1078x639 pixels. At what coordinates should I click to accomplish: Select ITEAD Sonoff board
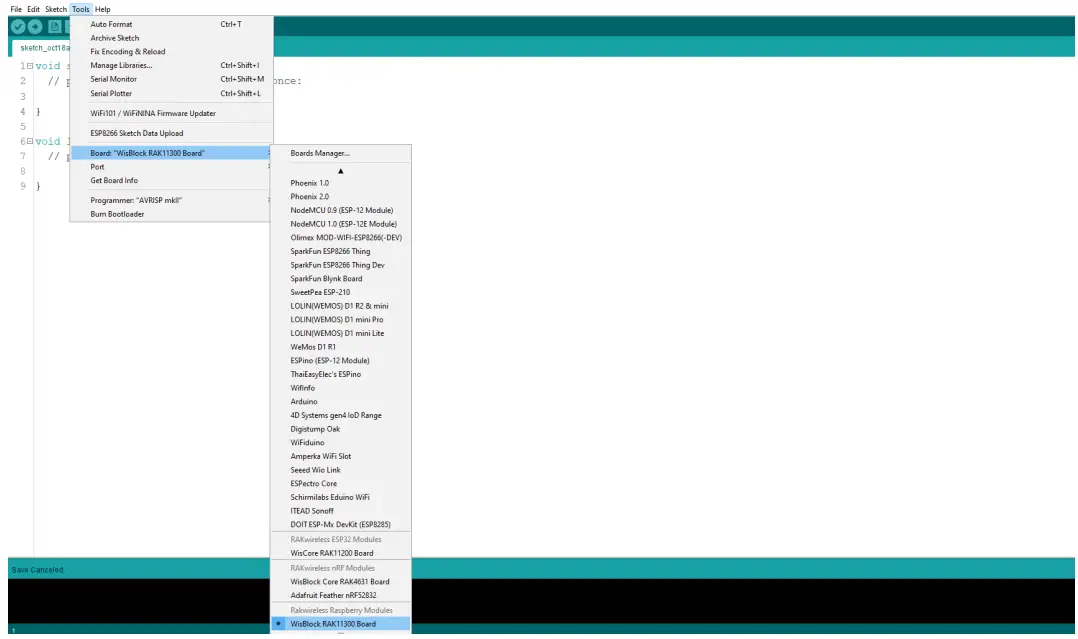pyautogui.click(x=341, y=511)
